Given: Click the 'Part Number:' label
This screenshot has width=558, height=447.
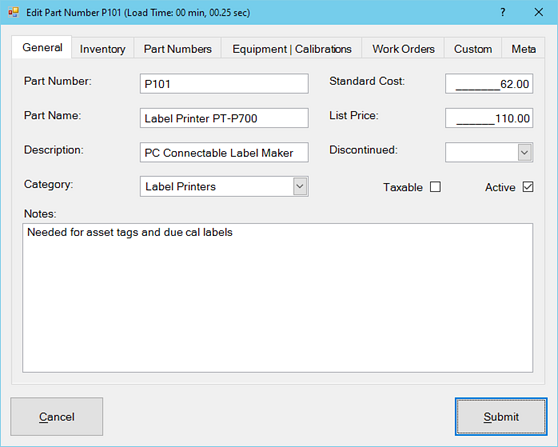Looking at the screenshot, I should pos(58,81).
